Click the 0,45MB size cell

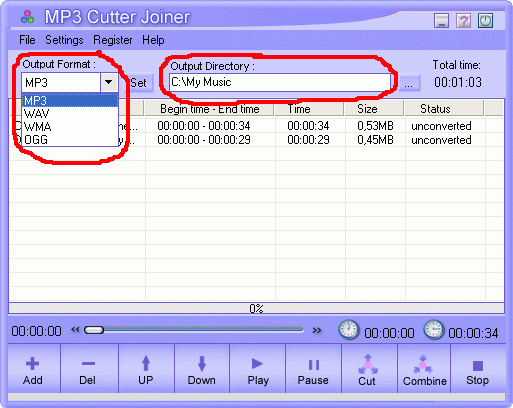(x=375, y=140)
